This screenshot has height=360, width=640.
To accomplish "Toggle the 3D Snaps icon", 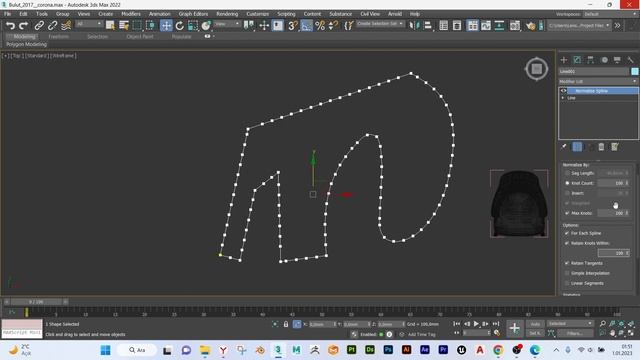I will 292,26.
